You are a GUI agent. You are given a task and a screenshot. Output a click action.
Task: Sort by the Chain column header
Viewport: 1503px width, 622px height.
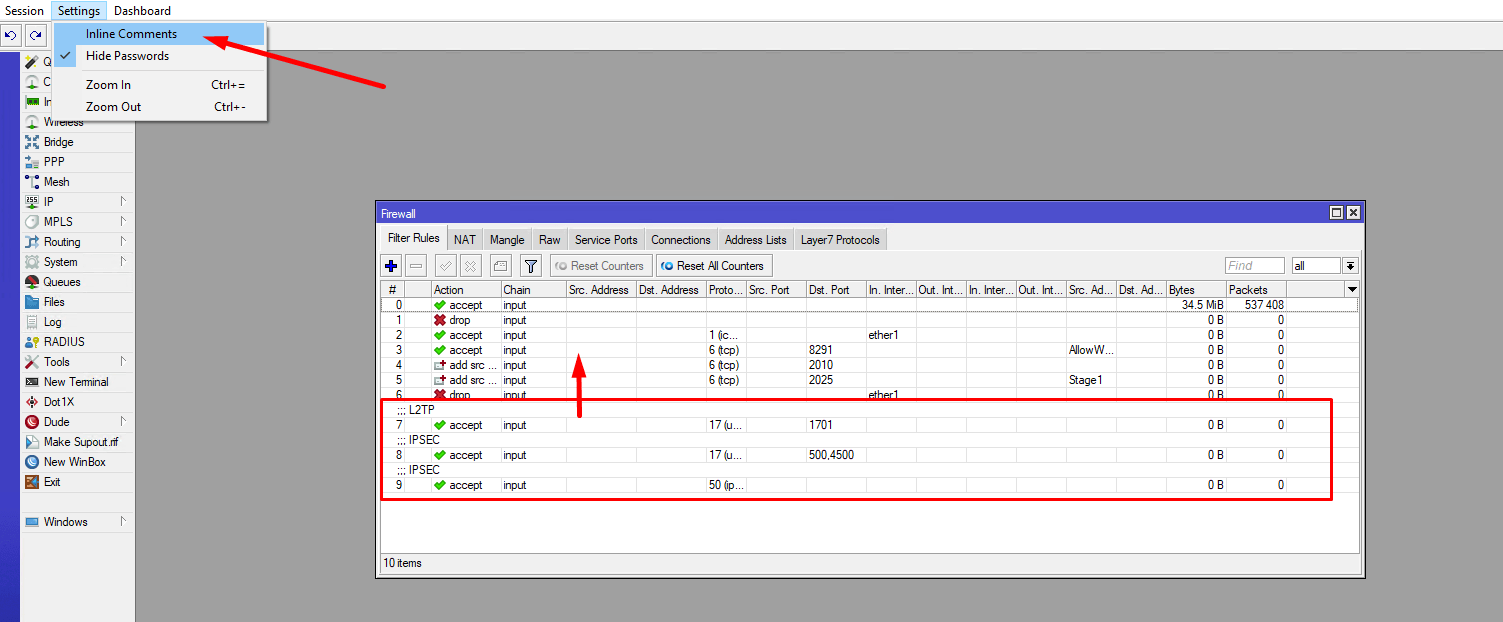coord(533,290)
